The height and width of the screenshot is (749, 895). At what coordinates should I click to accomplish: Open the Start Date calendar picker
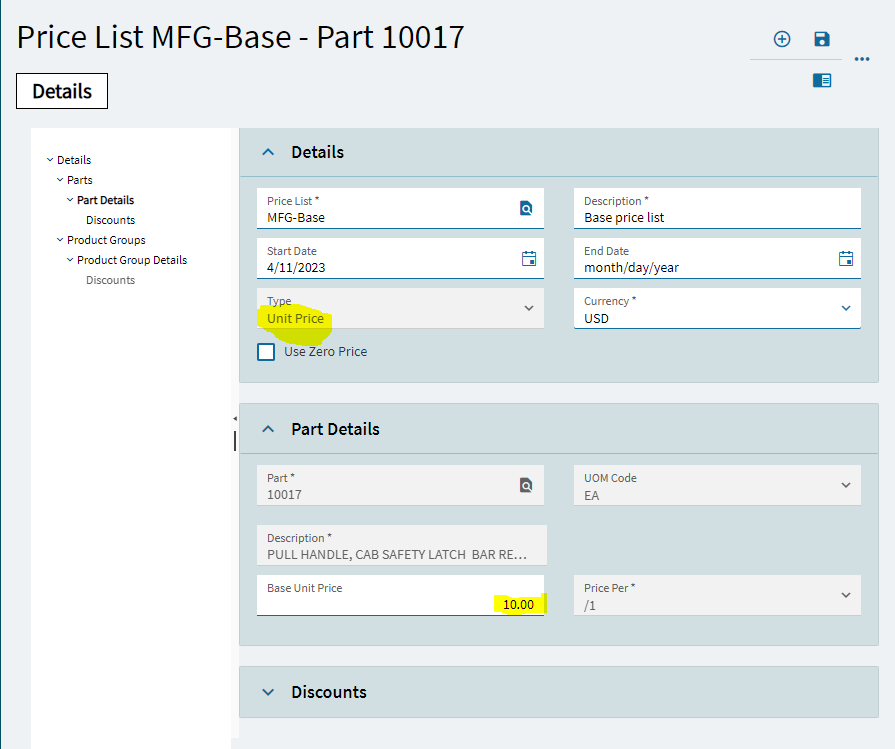coord(529,258)
